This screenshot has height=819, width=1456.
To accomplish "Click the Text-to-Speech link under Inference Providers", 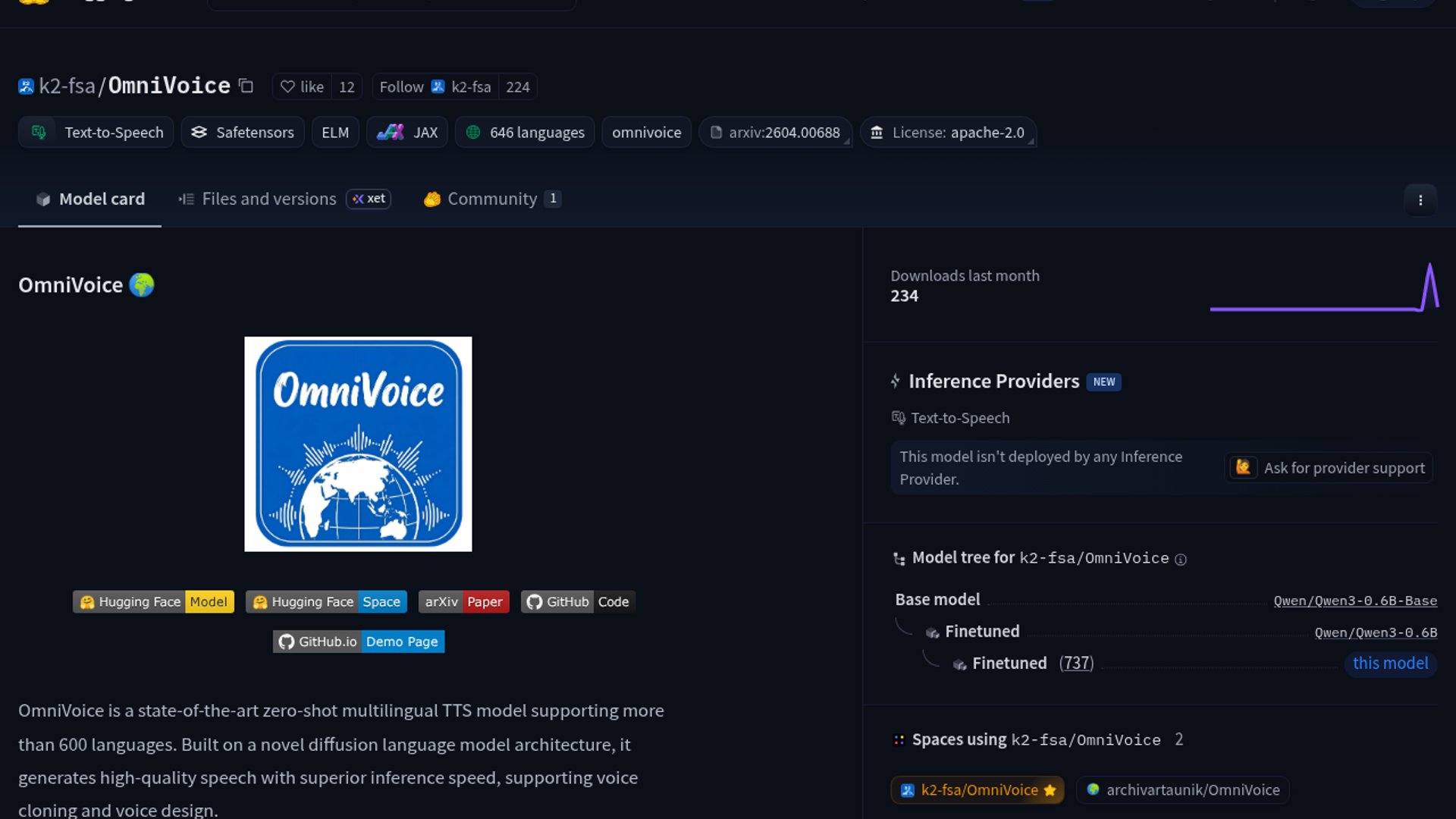I will pos(951,418).
